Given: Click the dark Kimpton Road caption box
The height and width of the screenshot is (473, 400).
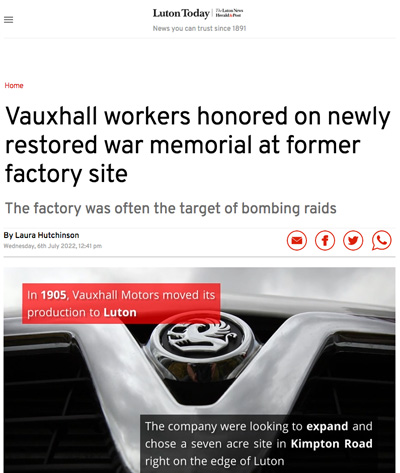Looking at the screenshot, I should click(x=259, y=444).
